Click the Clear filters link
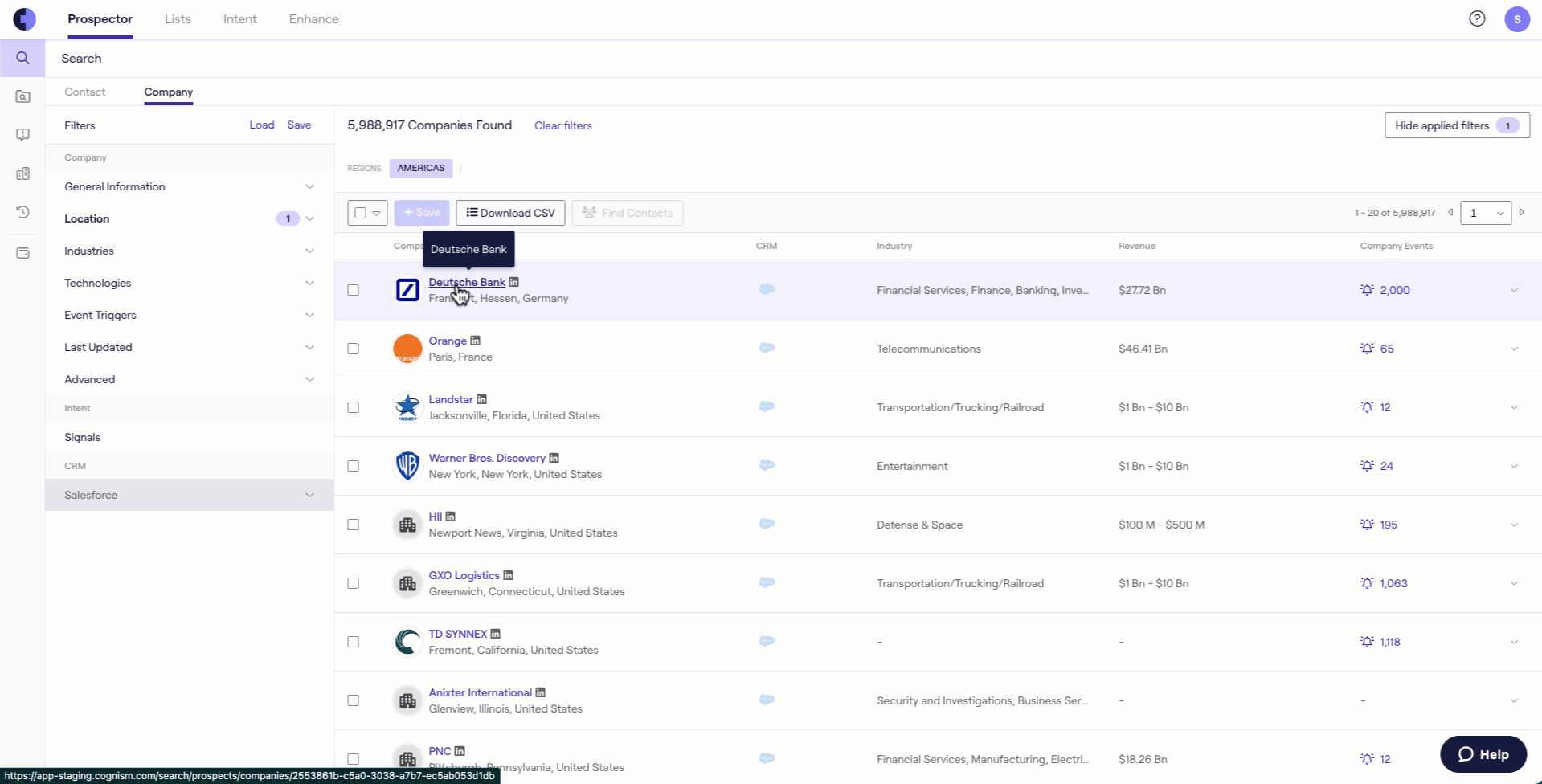This screenshot has width=1542, height=784. point(563,125)
